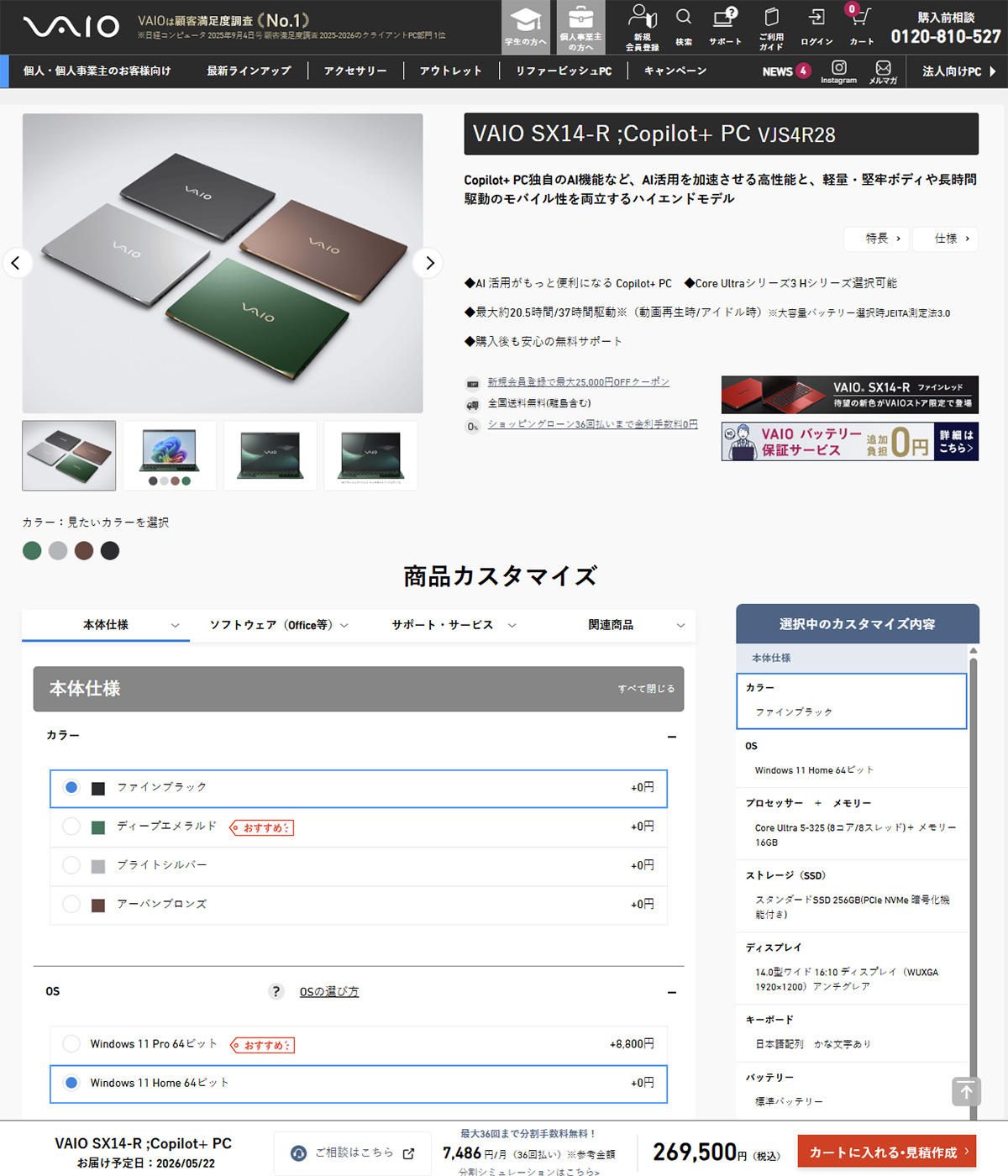Click the scroll-to-top arrow button
This screenshot has height=1176, width=1008.
(x=966, y=1091)
